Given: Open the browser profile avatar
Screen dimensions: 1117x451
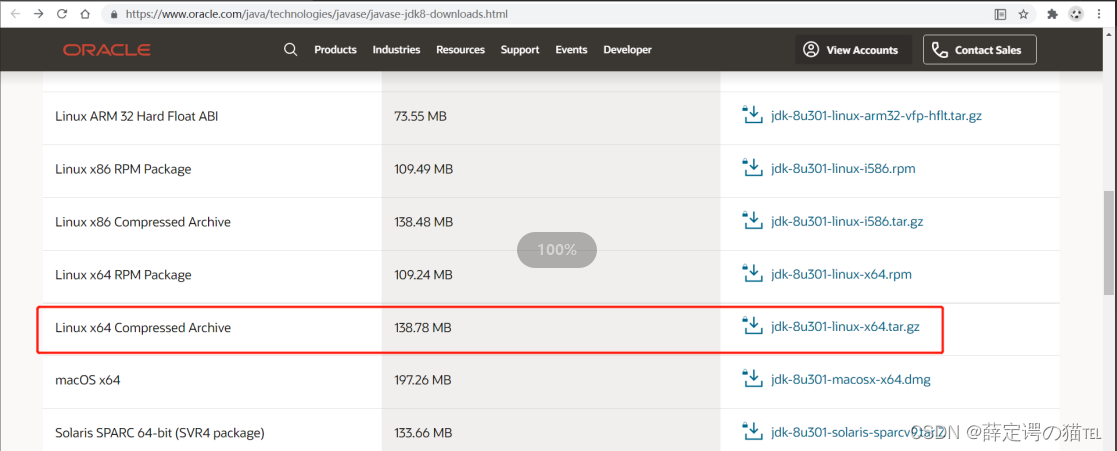Looking at the screenshot, I should (1076, 14).
